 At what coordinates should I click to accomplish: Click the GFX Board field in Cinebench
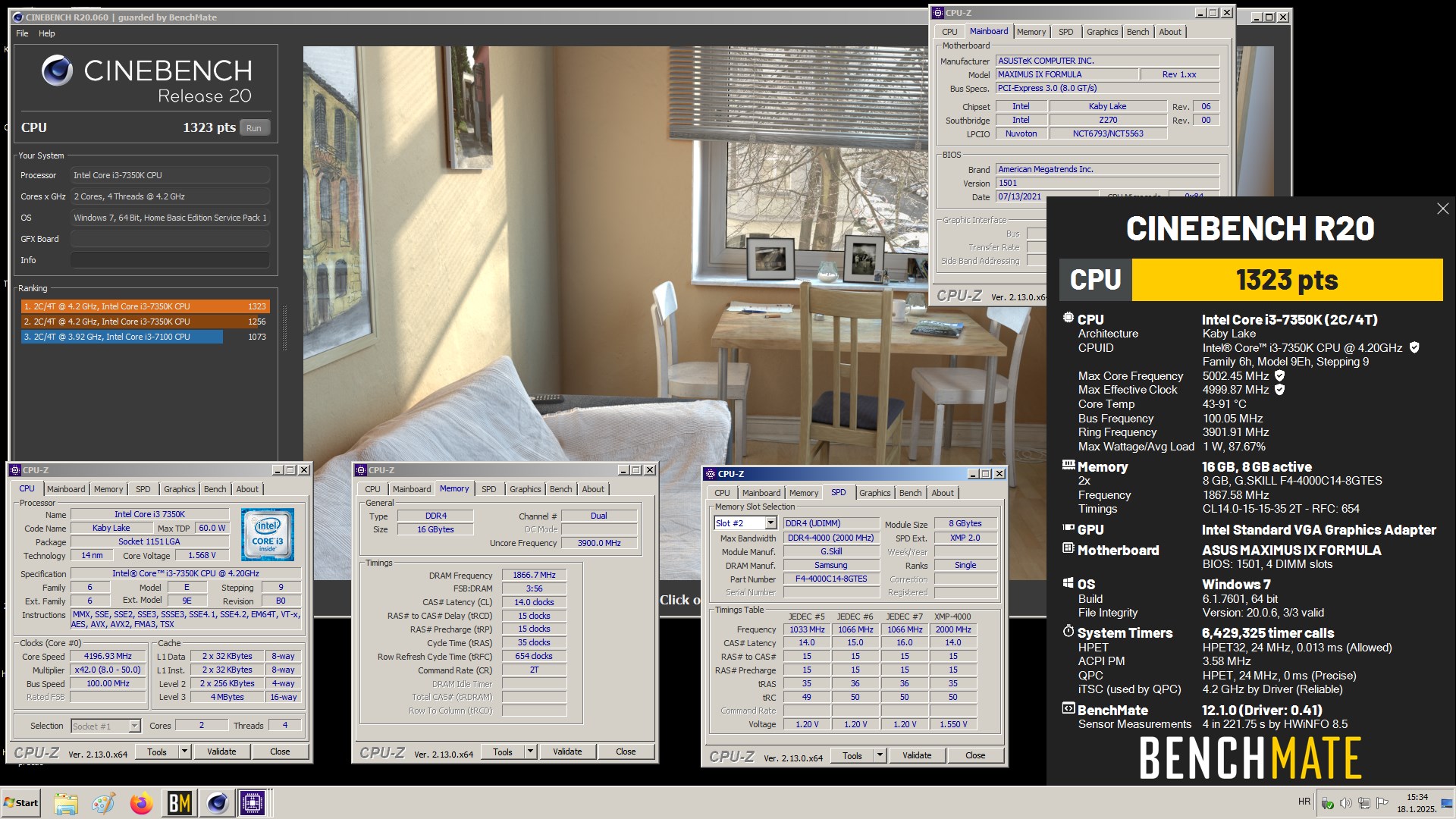(170, 239)
